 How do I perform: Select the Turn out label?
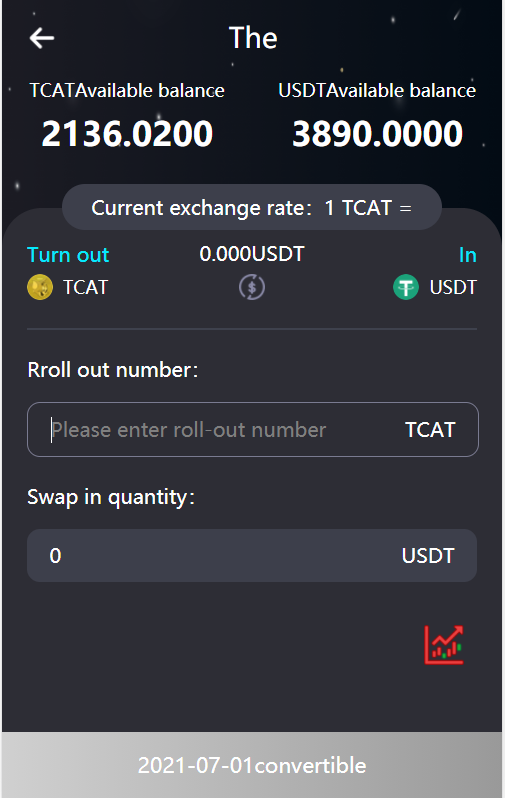(x=68, y=254)
